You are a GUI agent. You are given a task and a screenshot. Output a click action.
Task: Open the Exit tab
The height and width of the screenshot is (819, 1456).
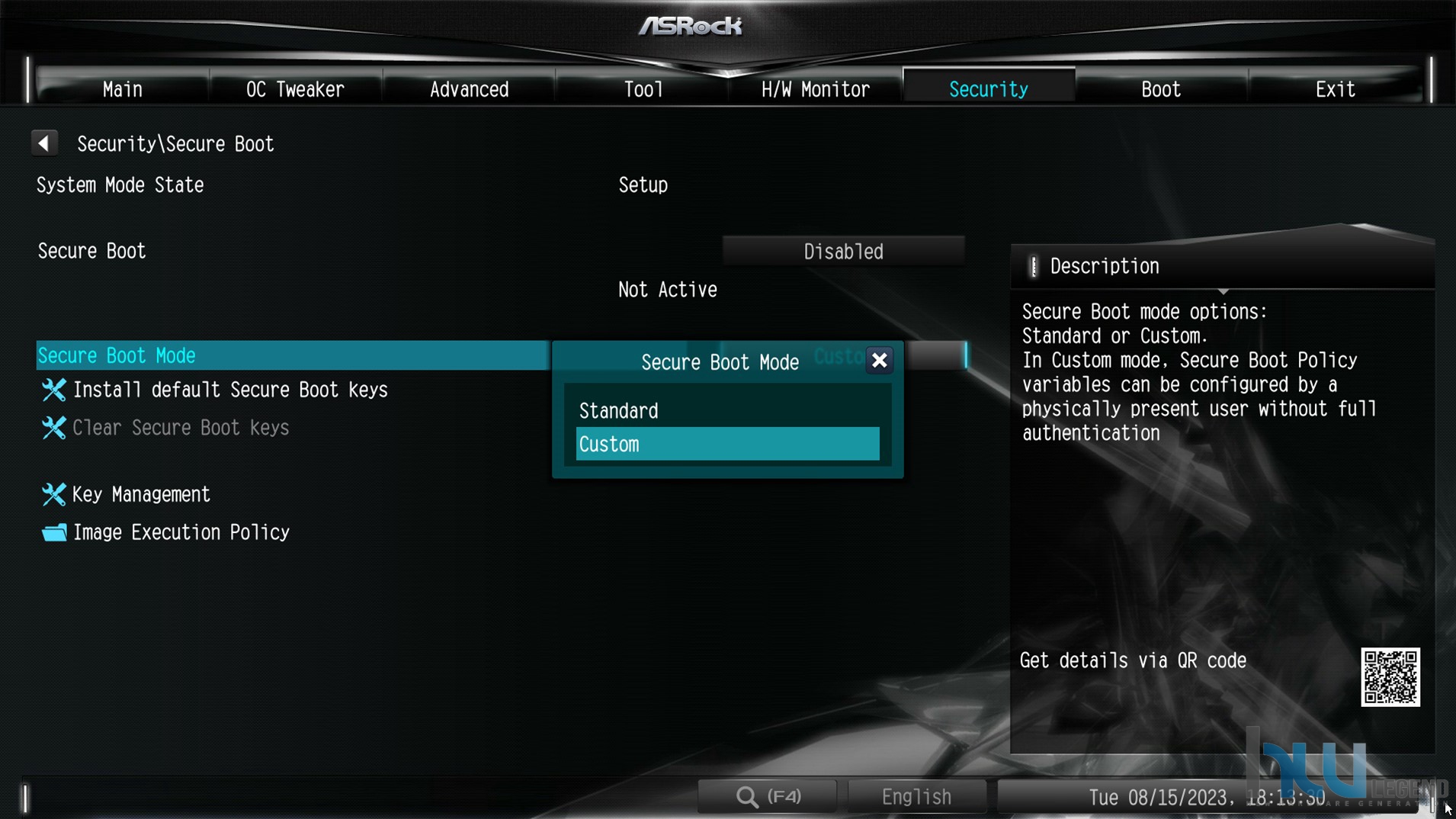1335,89
